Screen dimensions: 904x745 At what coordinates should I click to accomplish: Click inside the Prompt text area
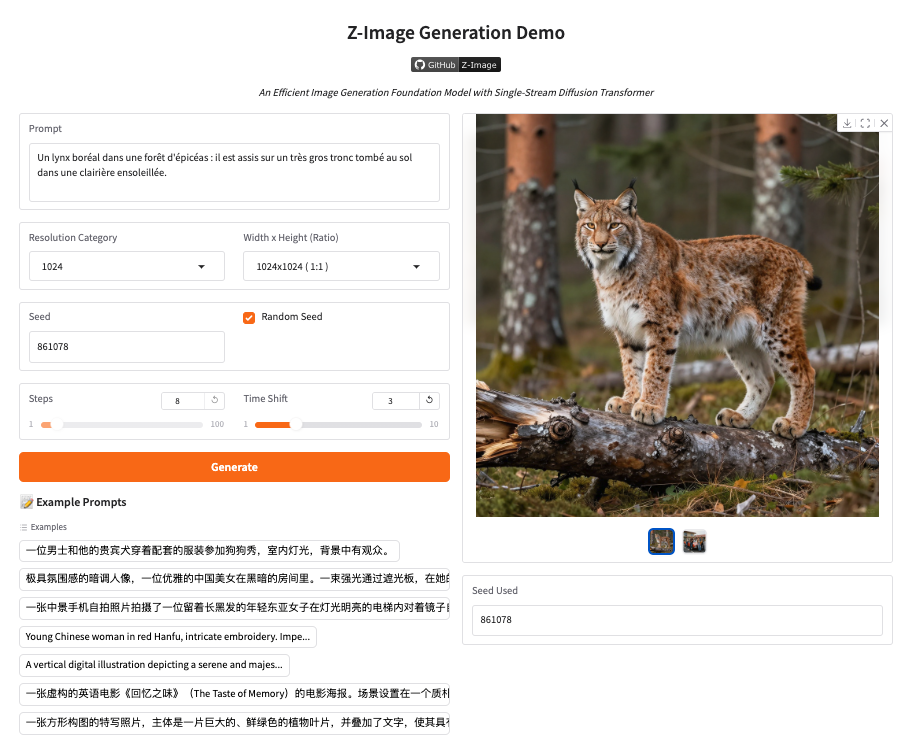234,172
